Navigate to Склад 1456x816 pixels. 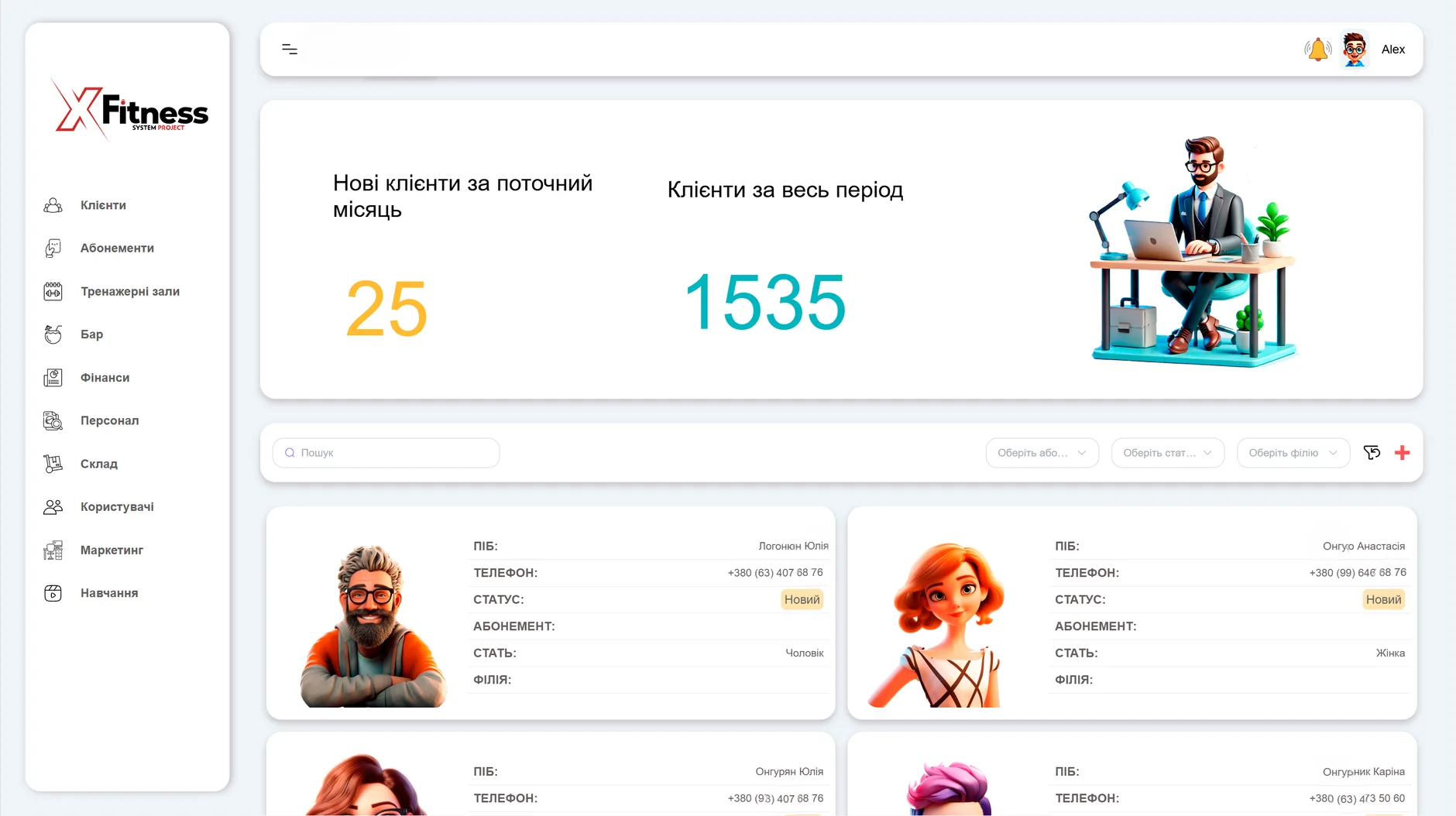coord(99,464)
